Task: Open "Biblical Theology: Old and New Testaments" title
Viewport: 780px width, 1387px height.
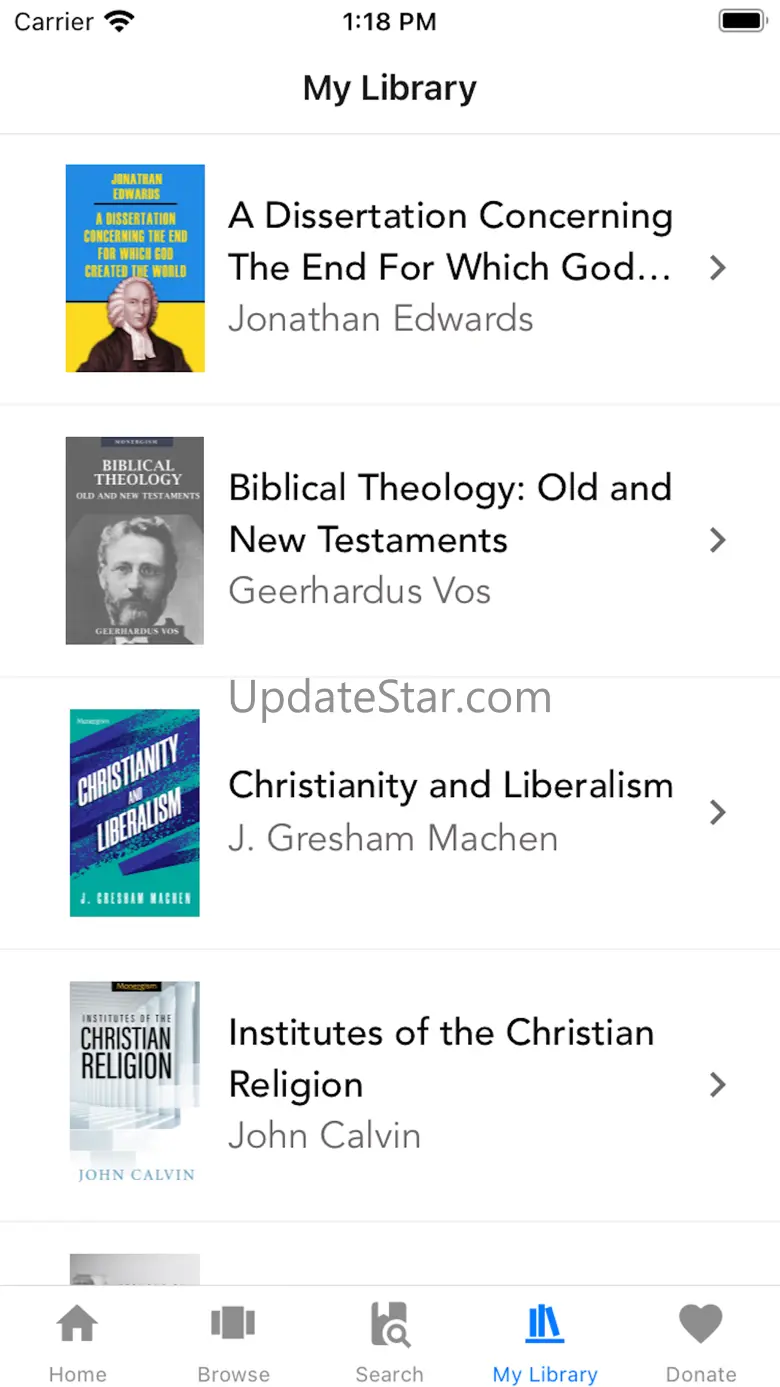Action: [x=450, y=513]
